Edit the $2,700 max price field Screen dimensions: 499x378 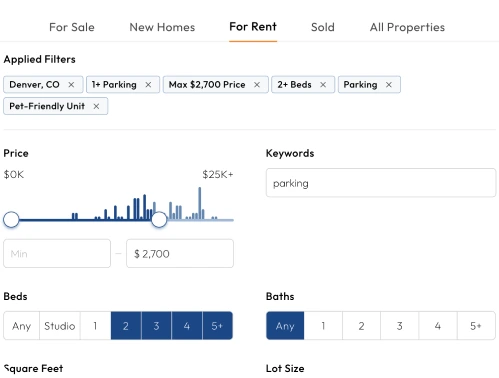tap(180, 253)
